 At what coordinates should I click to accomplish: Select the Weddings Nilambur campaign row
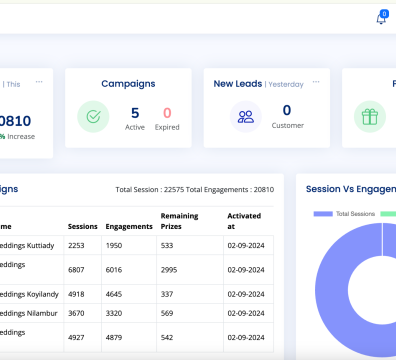point(137,313)
